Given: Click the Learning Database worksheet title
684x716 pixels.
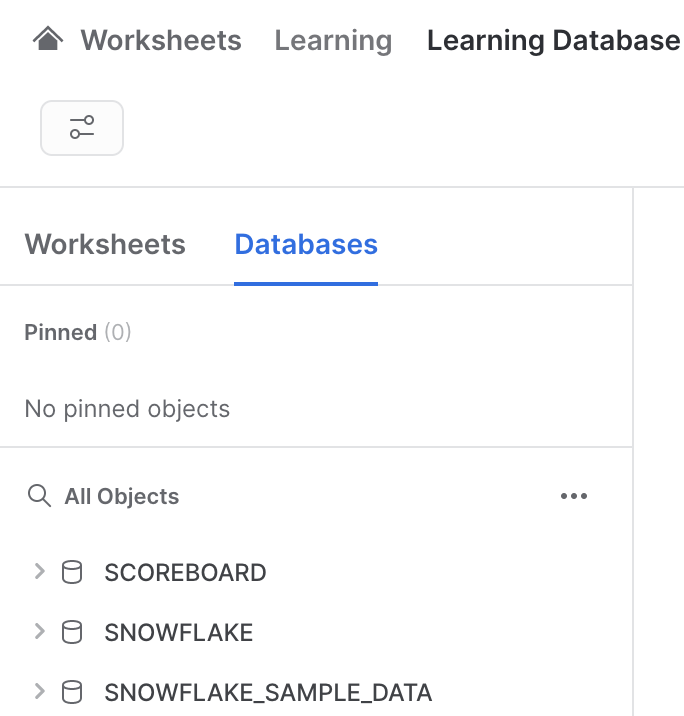Looking at the screenshot, I should pyautogui.click(x=553, y=41).
